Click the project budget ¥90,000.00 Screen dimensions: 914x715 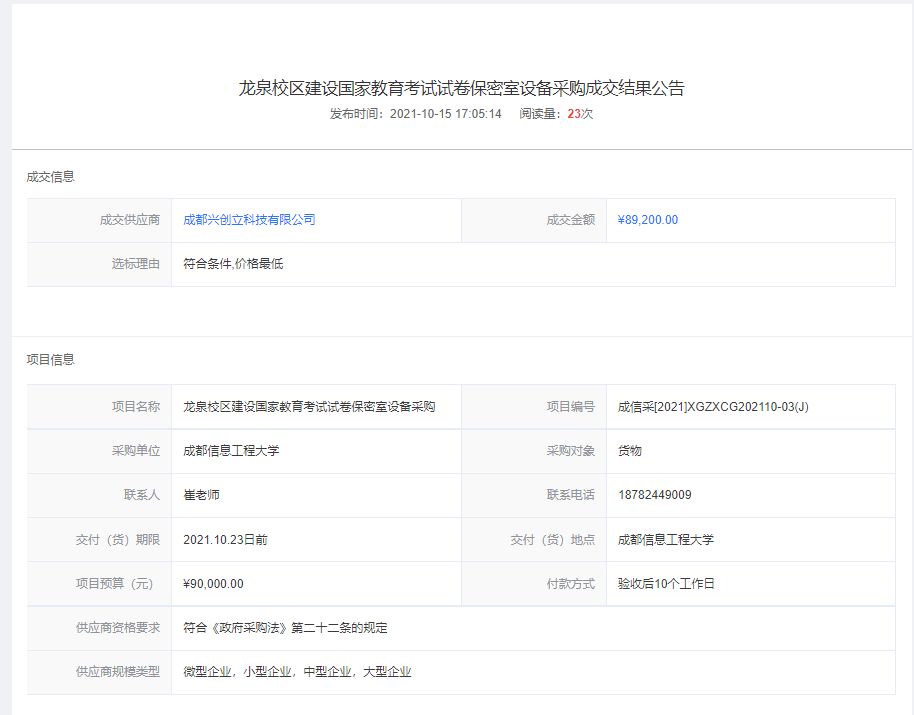coord(214,584)
